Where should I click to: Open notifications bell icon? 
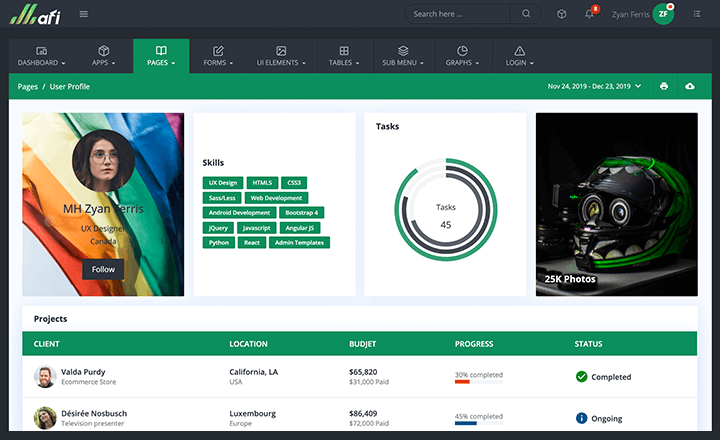coord(590,14)
